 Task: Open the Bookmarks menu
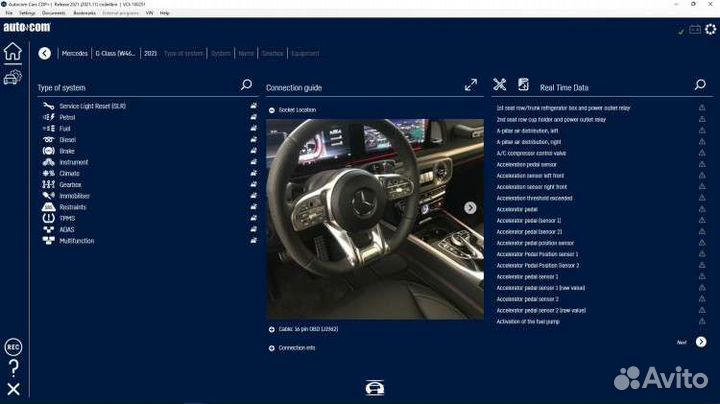coord(84,13)
